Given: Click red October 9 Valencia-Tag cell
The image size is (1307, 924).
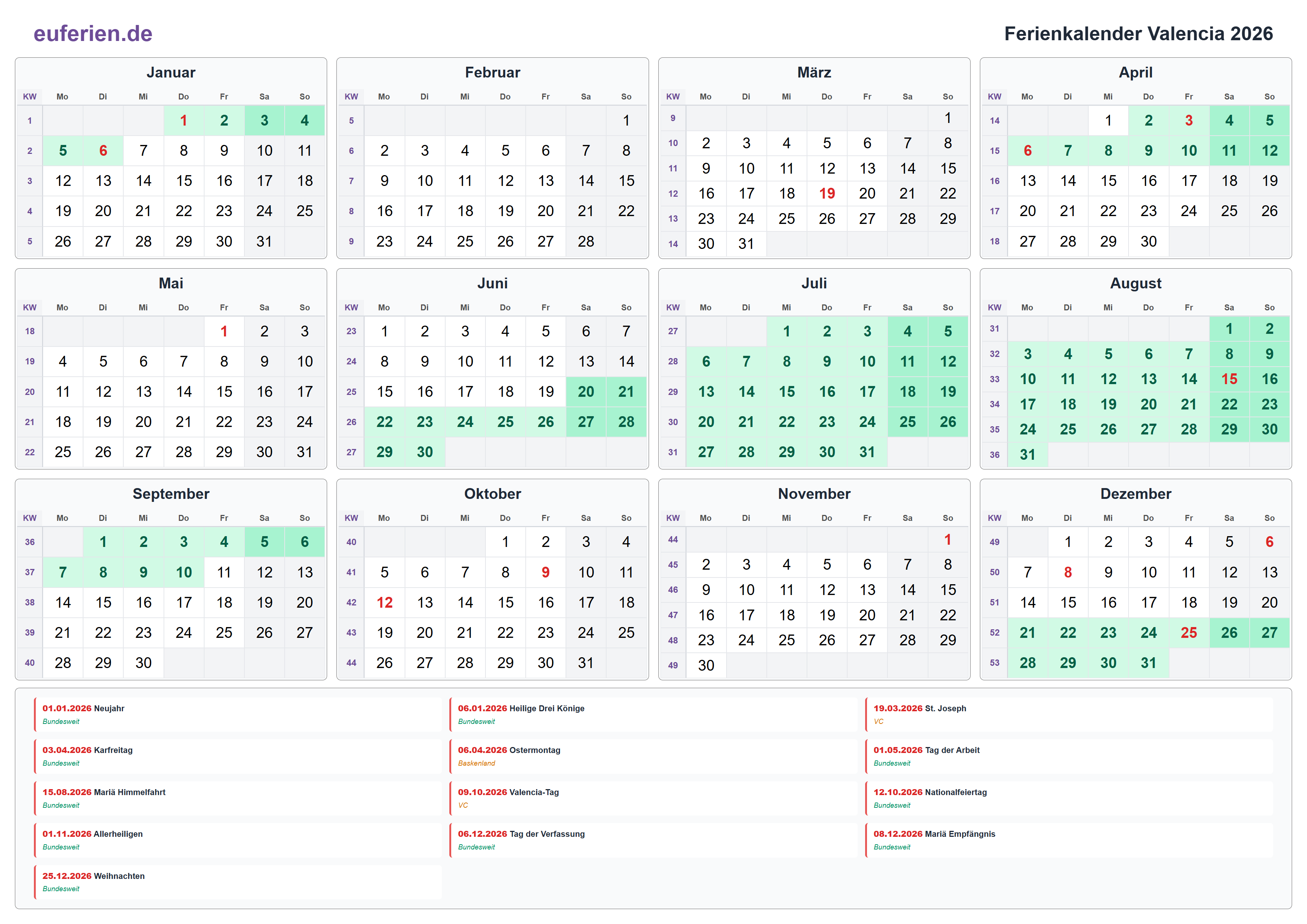Looking at the screenshot, I should pos(545,572).
